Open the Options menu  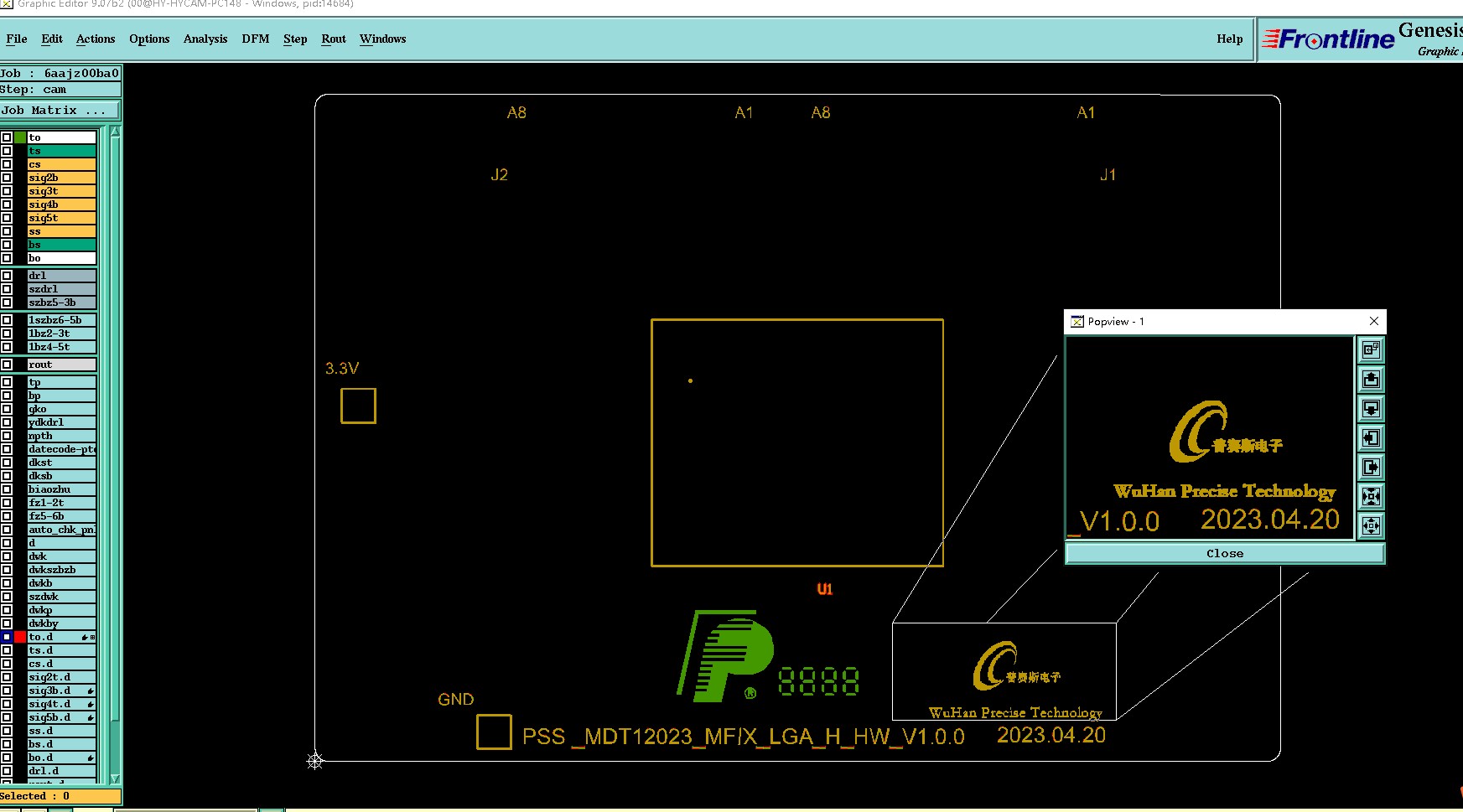149,39
